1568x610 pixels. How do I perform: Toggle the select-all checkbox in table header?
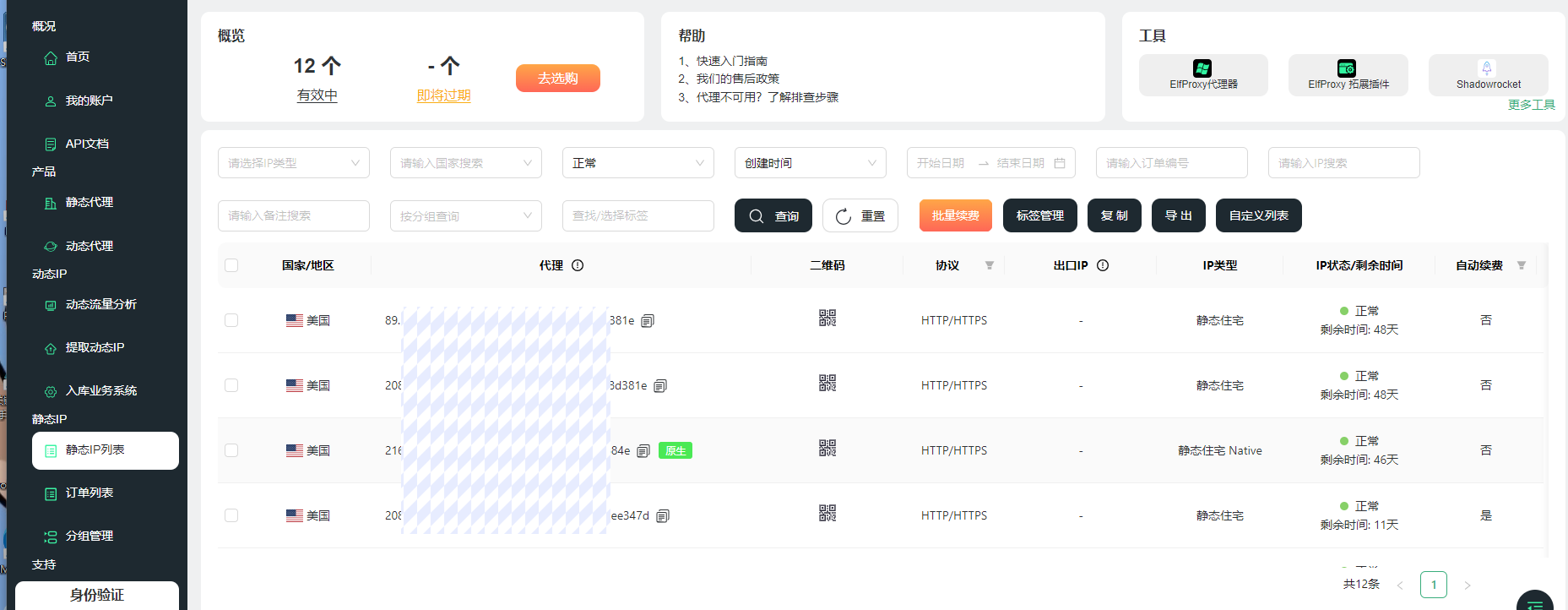(x=231, y=265)
